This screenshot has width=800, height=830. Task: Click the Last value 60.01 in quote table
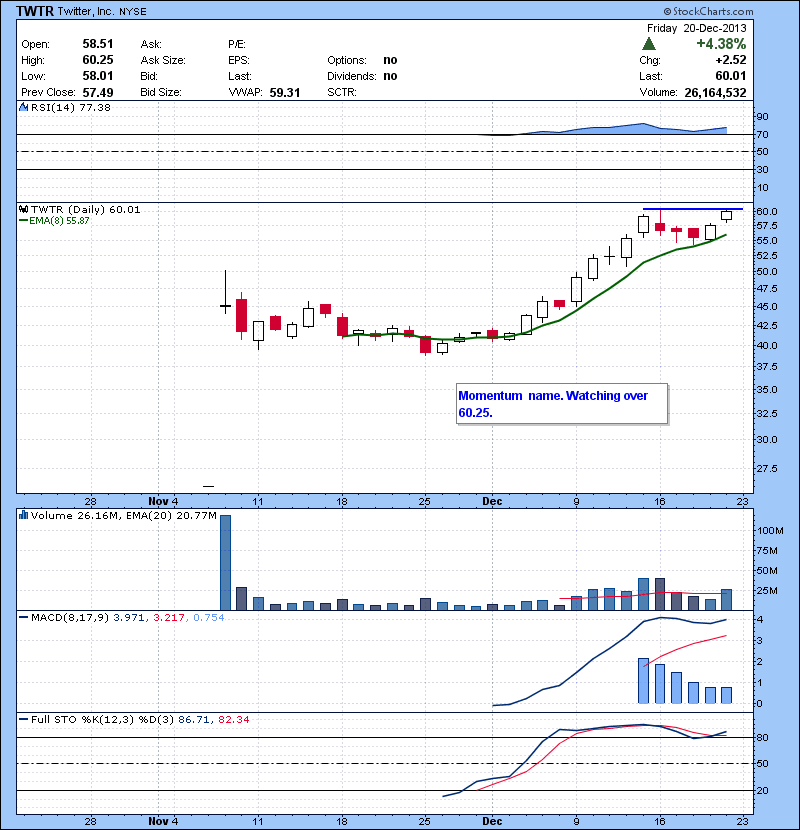731,76
